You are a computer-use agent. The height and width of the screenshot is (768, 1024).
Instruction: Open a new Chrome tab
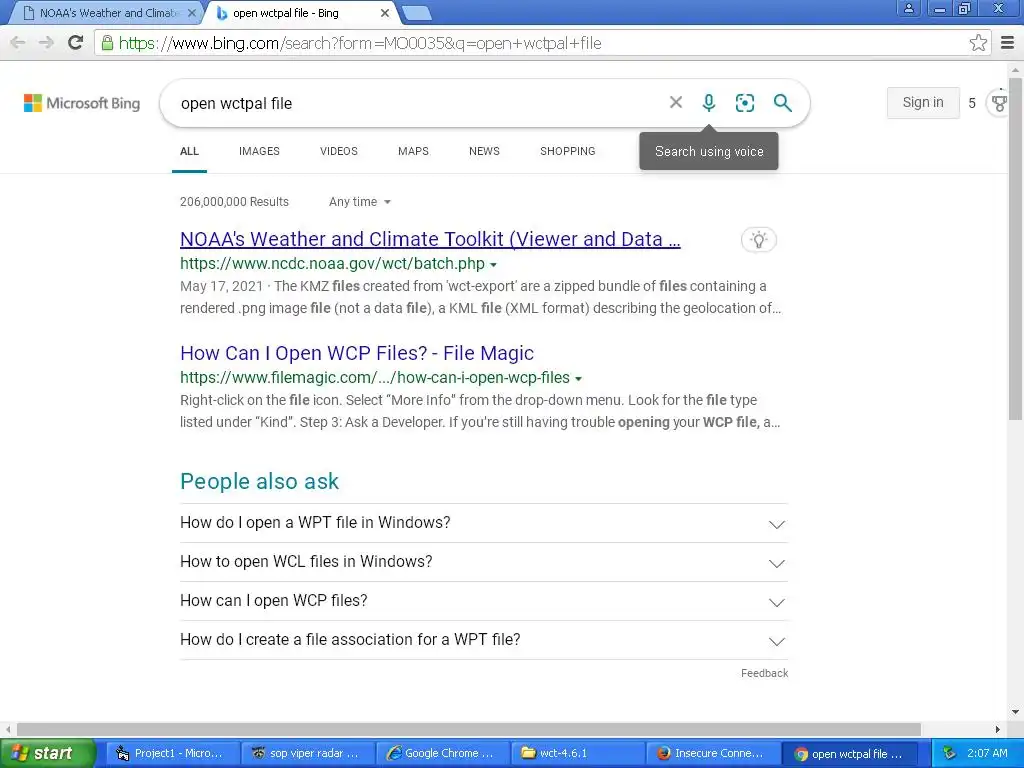(416, 12)
